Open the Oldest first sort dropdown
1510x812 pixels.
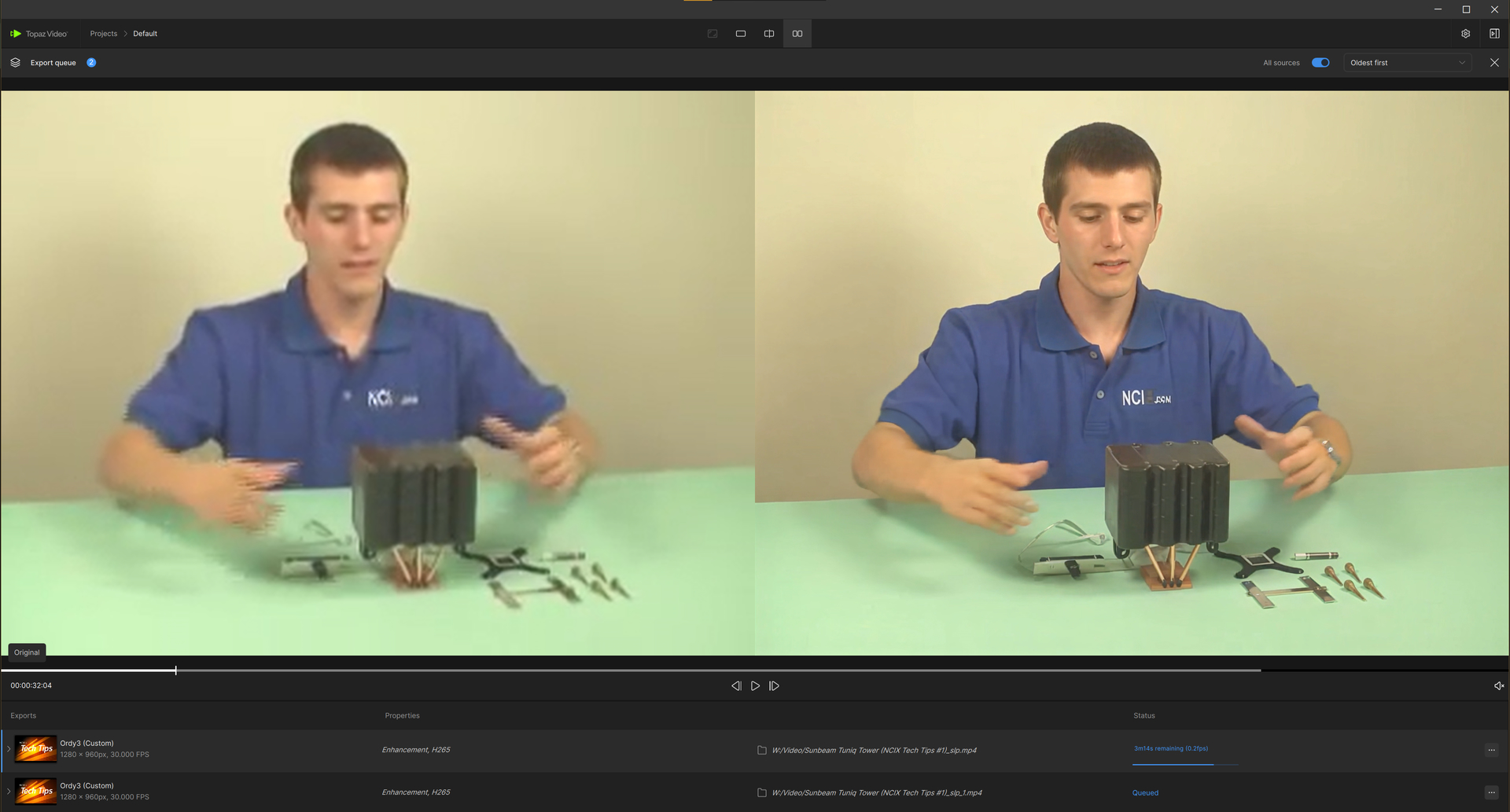[x=1407, y=63]
